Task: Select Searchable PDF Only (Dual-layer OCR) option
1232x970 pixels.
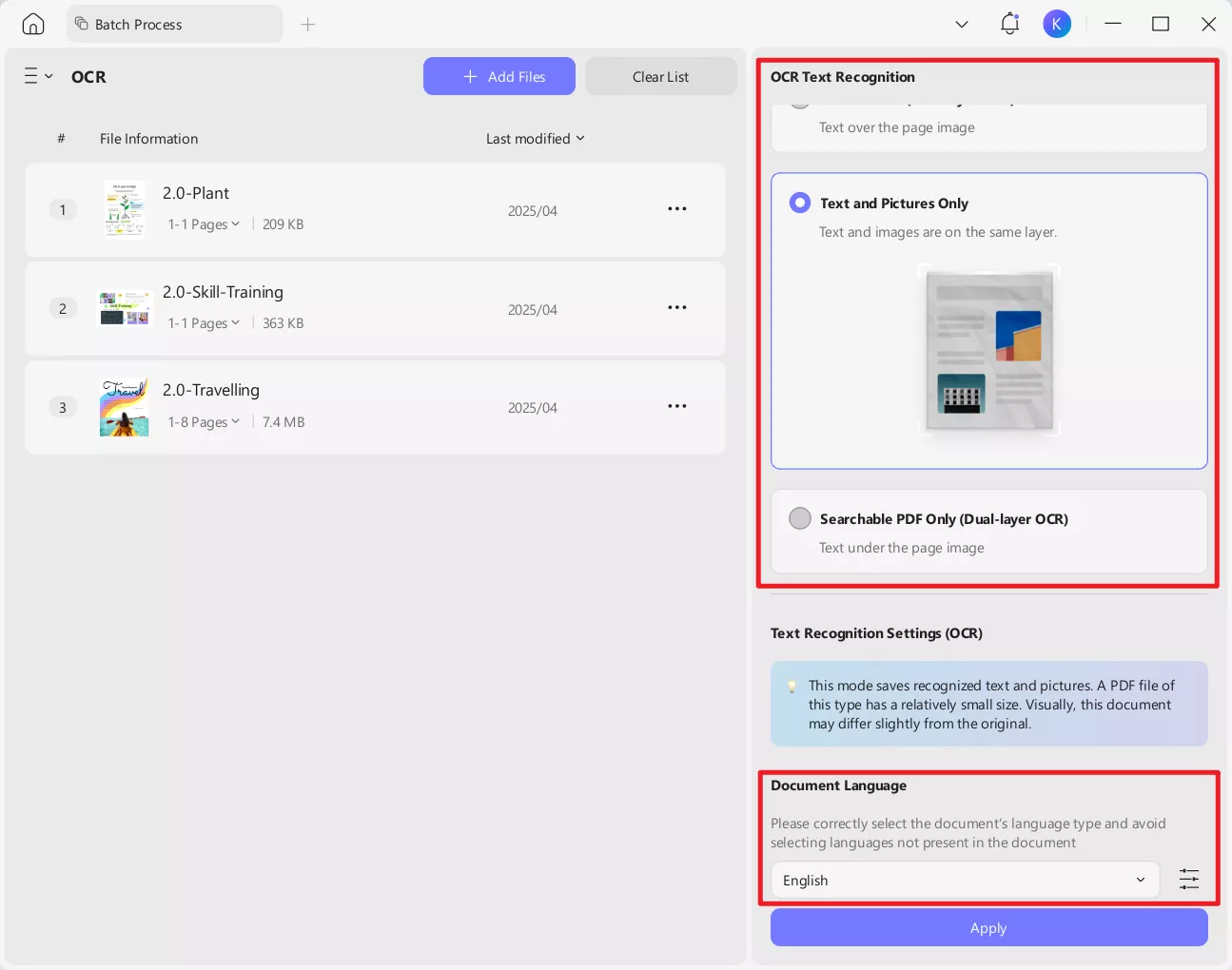Action: pyautogui.click(x=800, y=518)
